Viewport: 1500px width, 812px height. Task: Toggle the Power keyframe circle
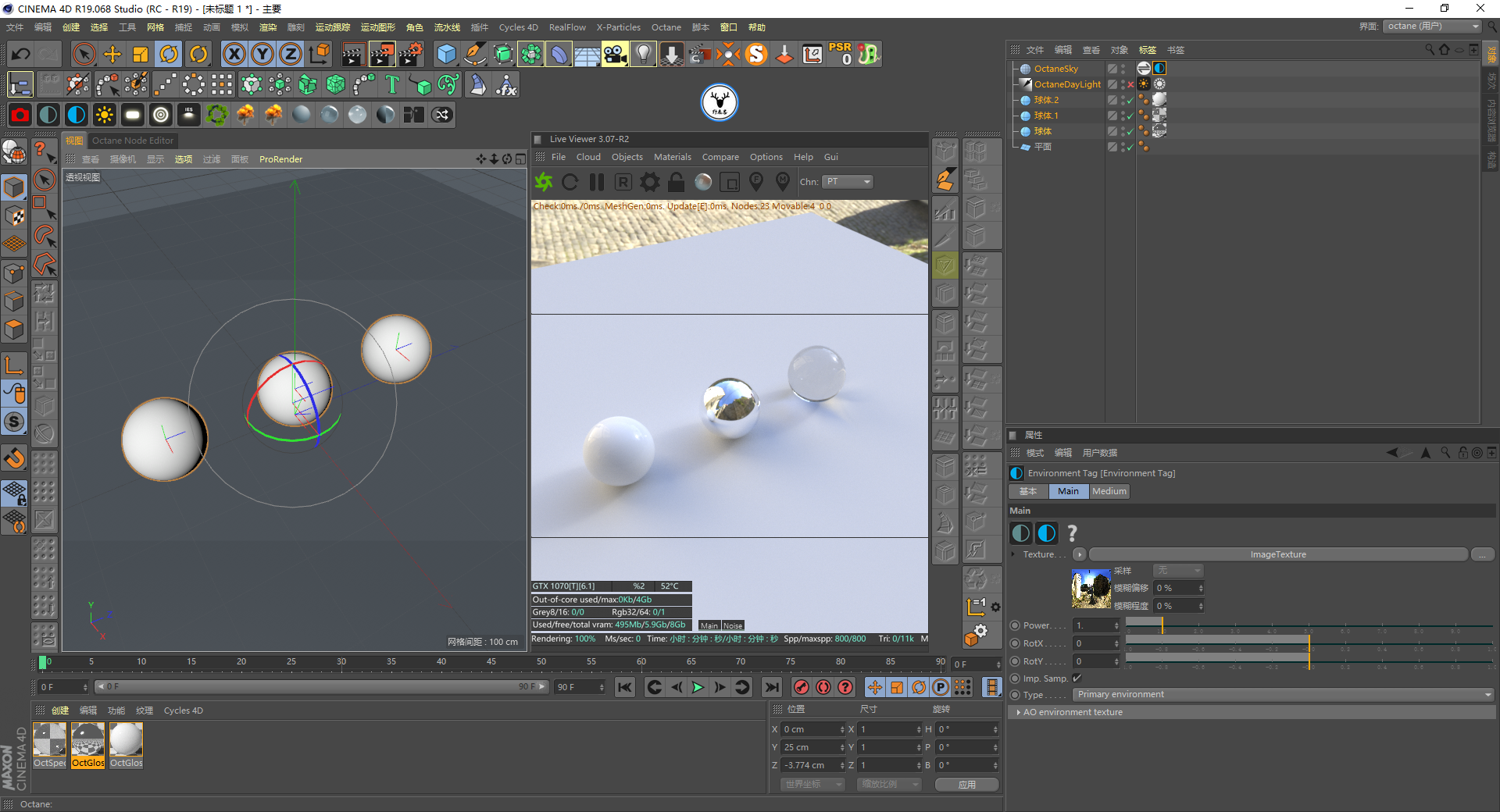(1015, 625)
